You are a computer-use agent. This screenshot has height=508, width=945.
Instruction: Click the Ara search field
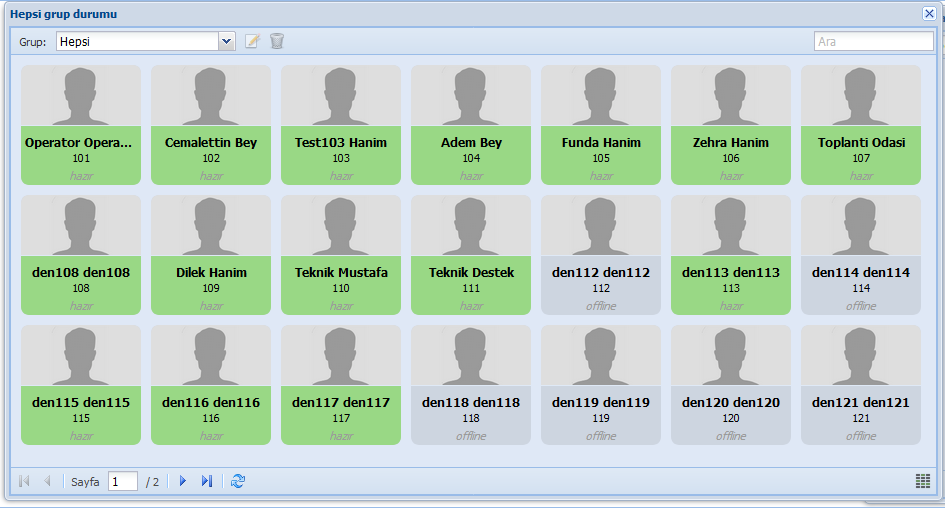point(873,41)
